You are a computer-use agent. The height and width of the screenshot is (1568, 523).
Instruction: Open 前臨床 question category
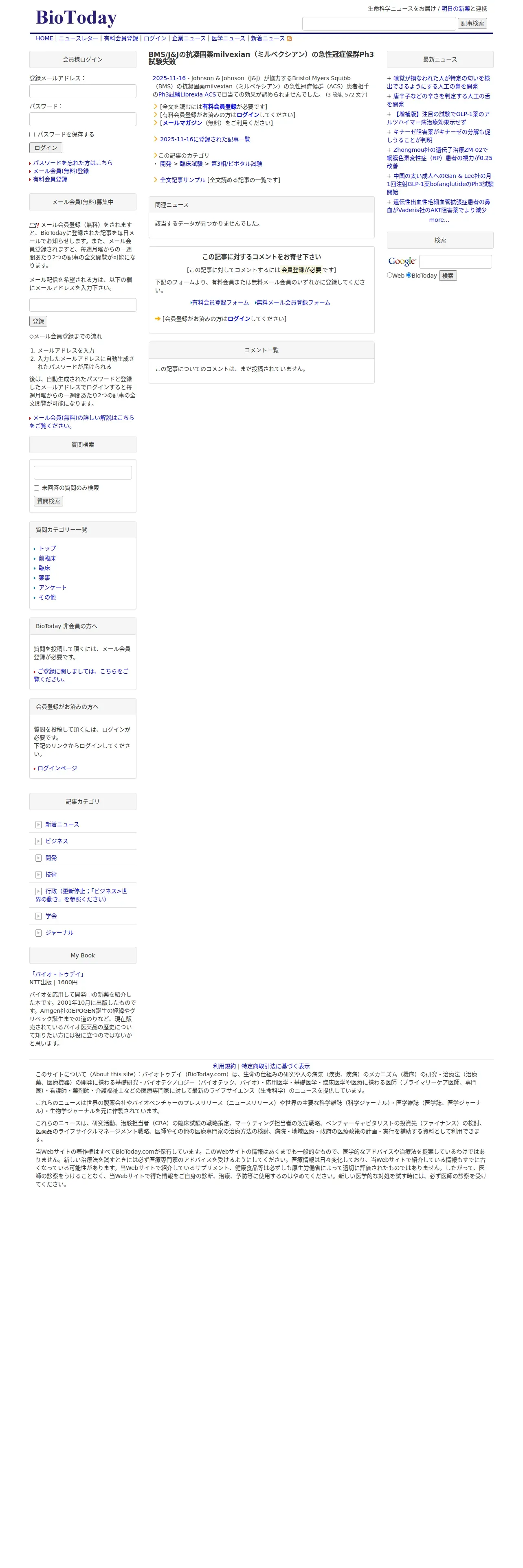[x=47, y=558]
